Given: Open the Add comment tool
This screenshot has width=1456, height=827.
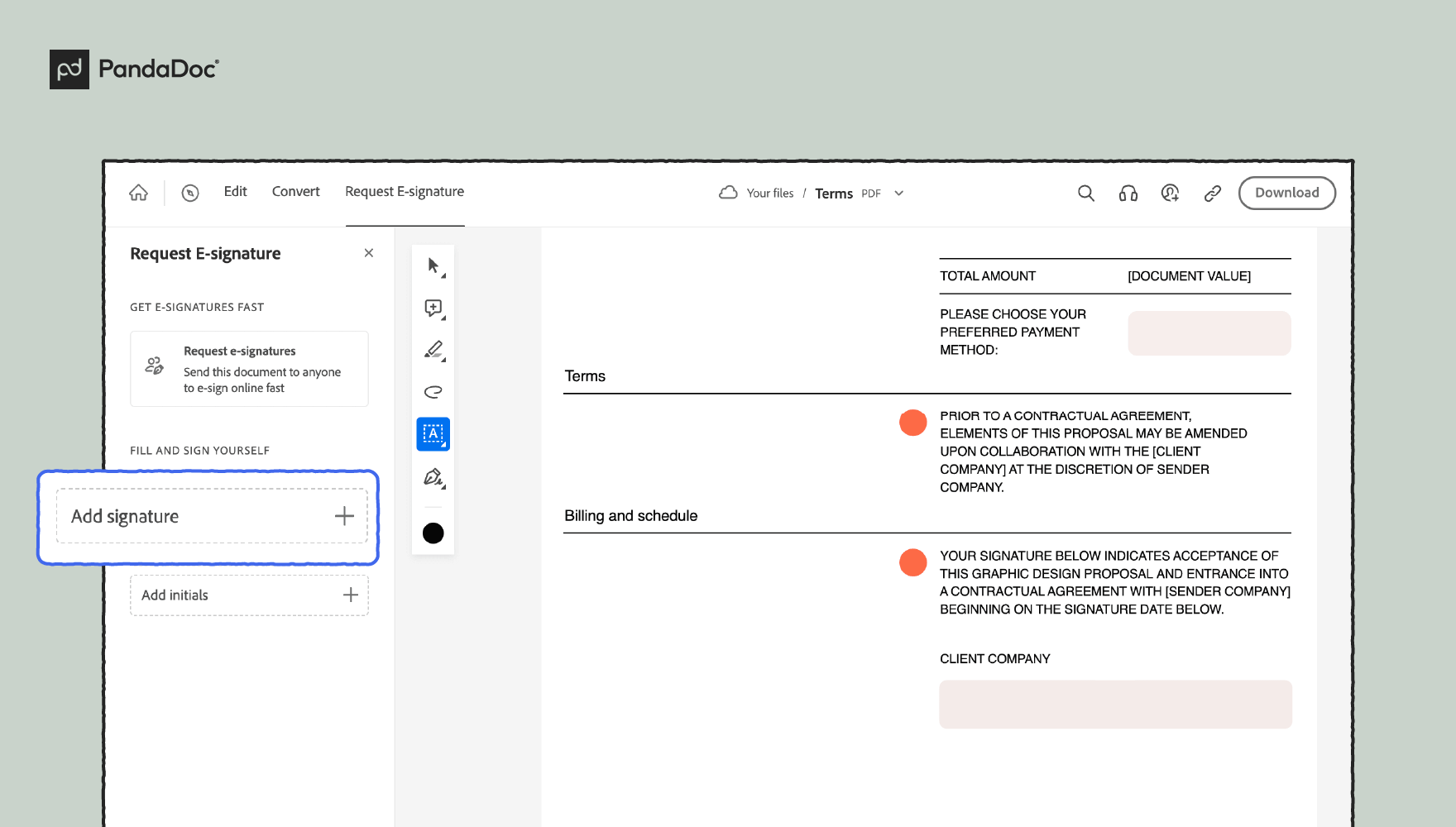Looking at the screenshot, I should point(433,308).
